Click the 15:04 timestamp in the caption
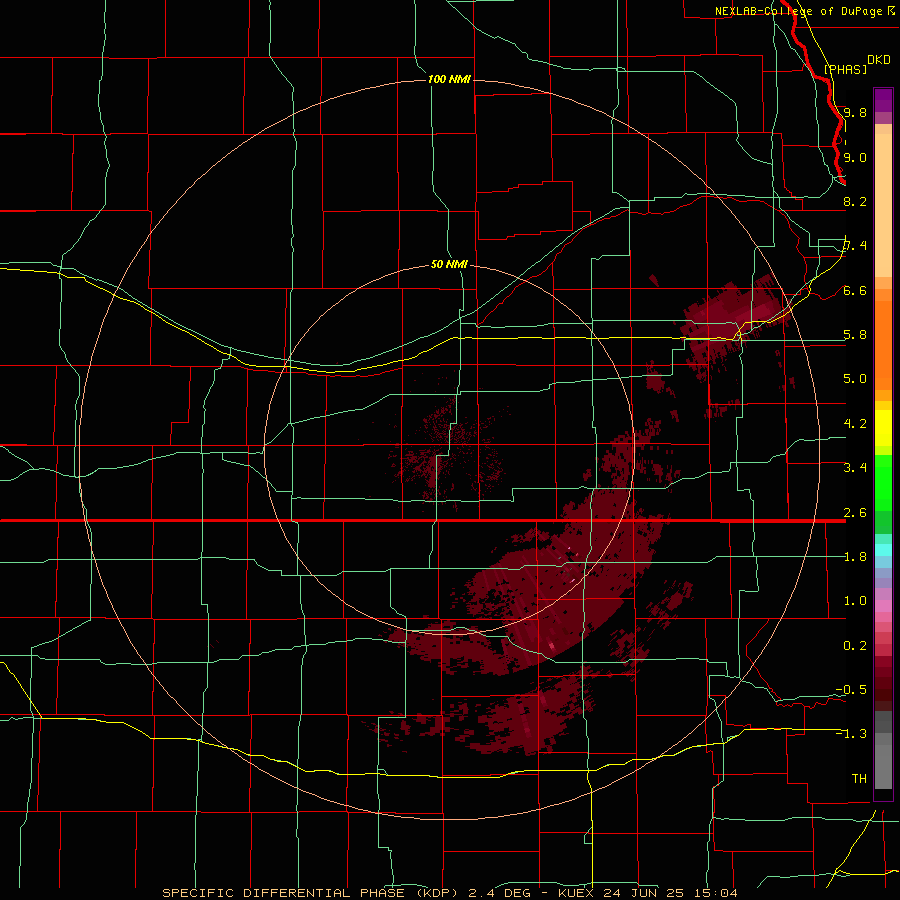The image size is (900, 900). coord(715,893)
